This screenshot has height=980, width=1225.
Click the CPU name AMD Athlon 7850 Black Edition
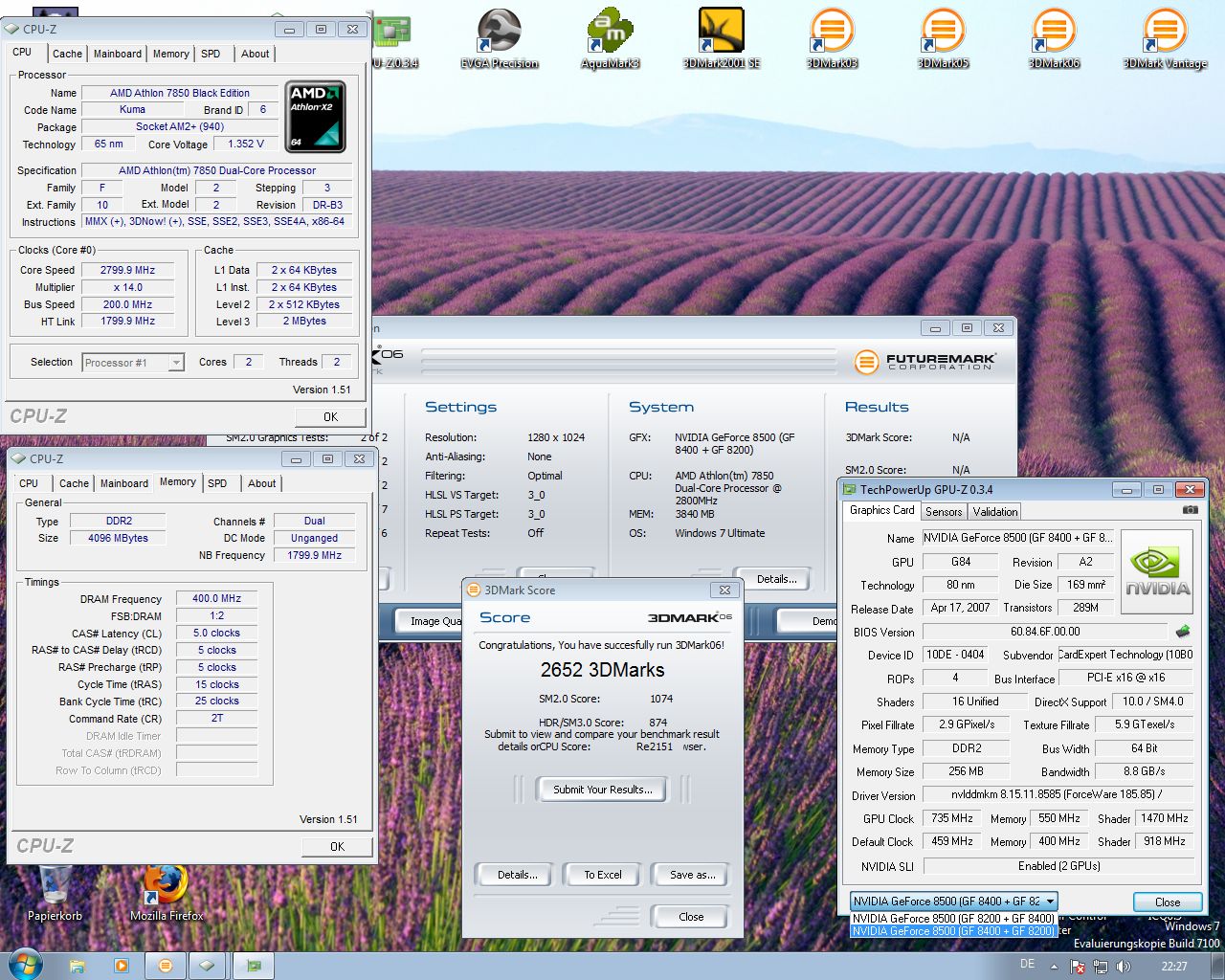tap(180, 93)
